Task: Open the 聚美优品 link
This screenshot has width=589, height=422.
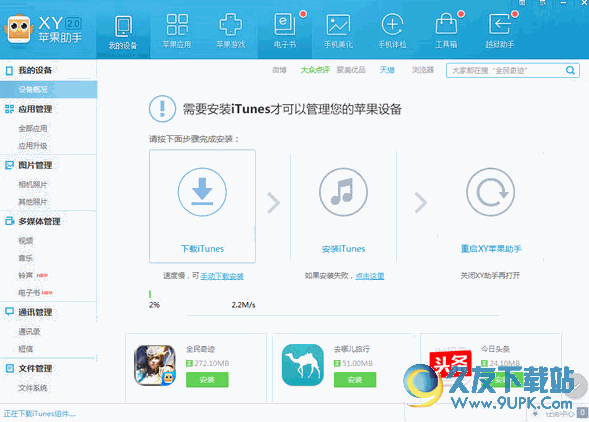Action: point(351,70)
